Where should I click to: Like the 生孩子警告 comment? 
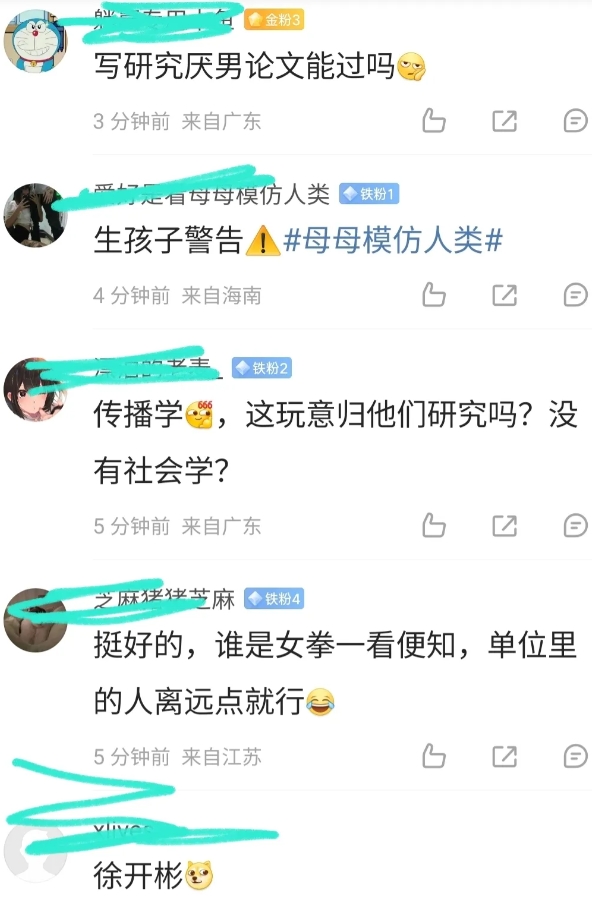(x=434, y=295)
